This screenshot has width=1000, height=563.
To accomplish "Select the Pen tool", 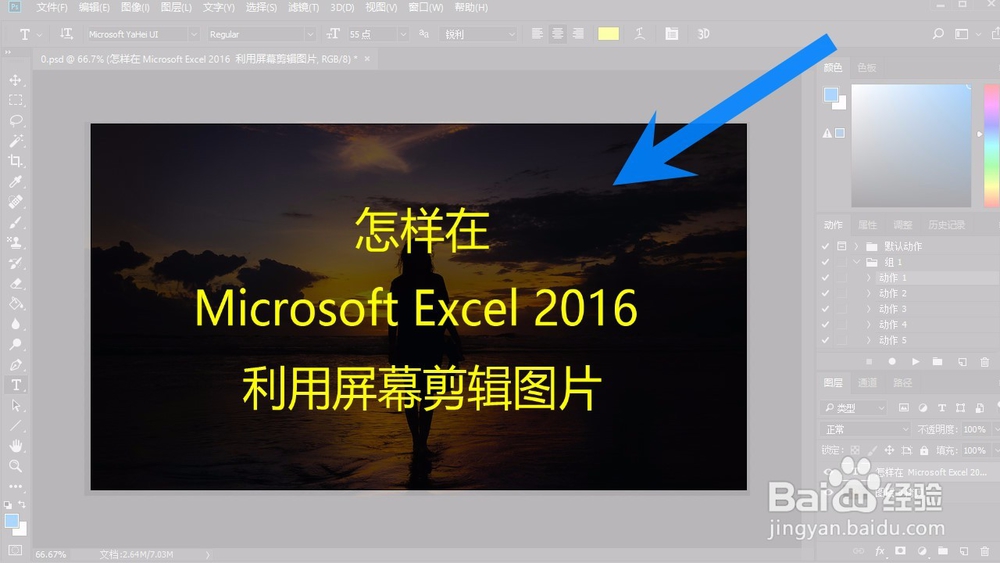I will pyautogui.click(x=15, y=365).
